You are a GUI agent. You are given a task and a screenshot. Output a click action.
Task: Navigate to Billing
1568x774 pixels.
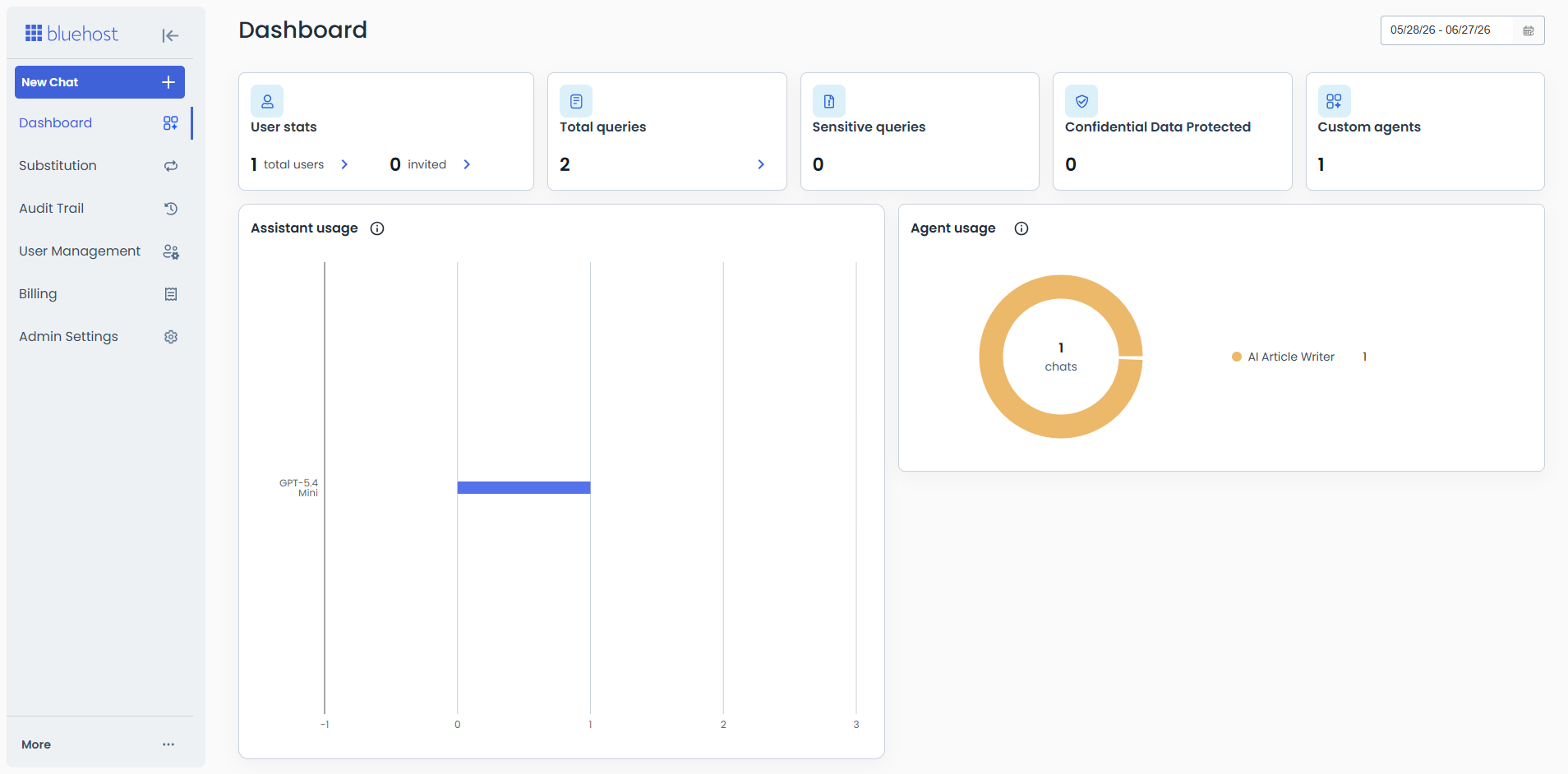tap(99, 294)
